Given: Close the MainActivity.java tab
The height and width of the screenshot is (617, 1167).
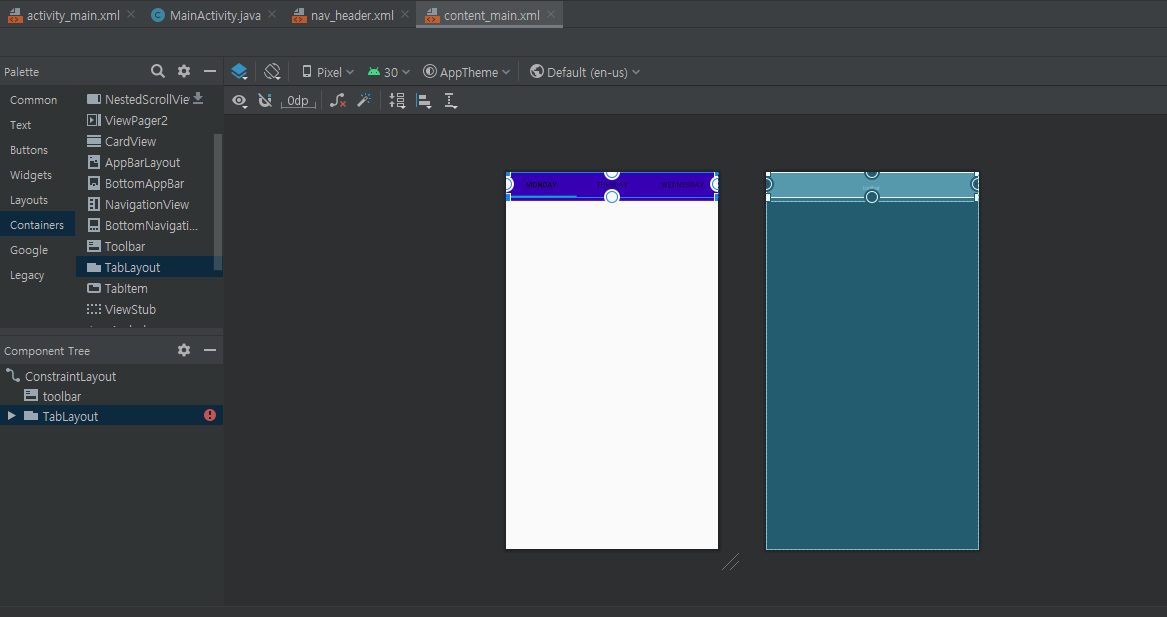Looking at the screenshot, I should 272,14.
